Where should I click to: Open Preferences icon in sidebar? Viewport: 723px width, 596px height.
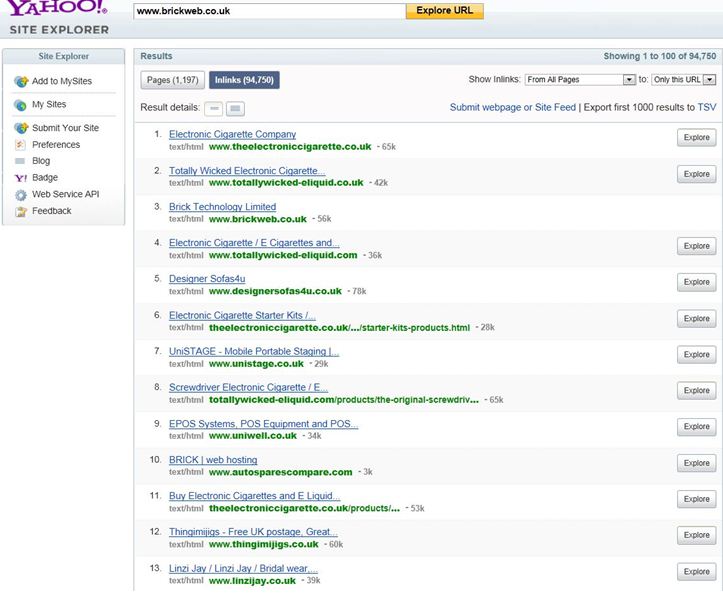(20, 145)
